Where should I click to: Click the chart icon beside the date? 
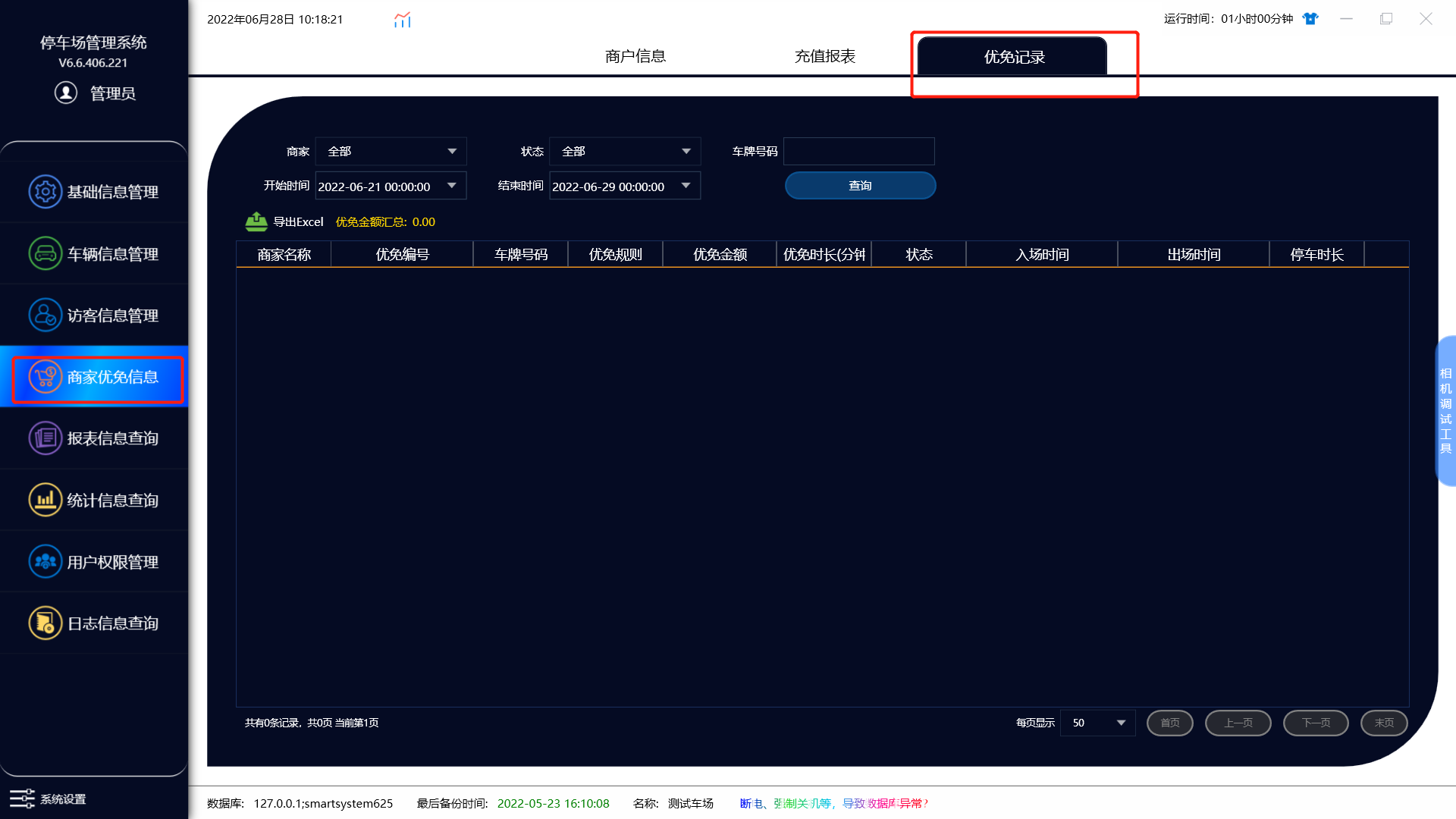tap(402, 20)
